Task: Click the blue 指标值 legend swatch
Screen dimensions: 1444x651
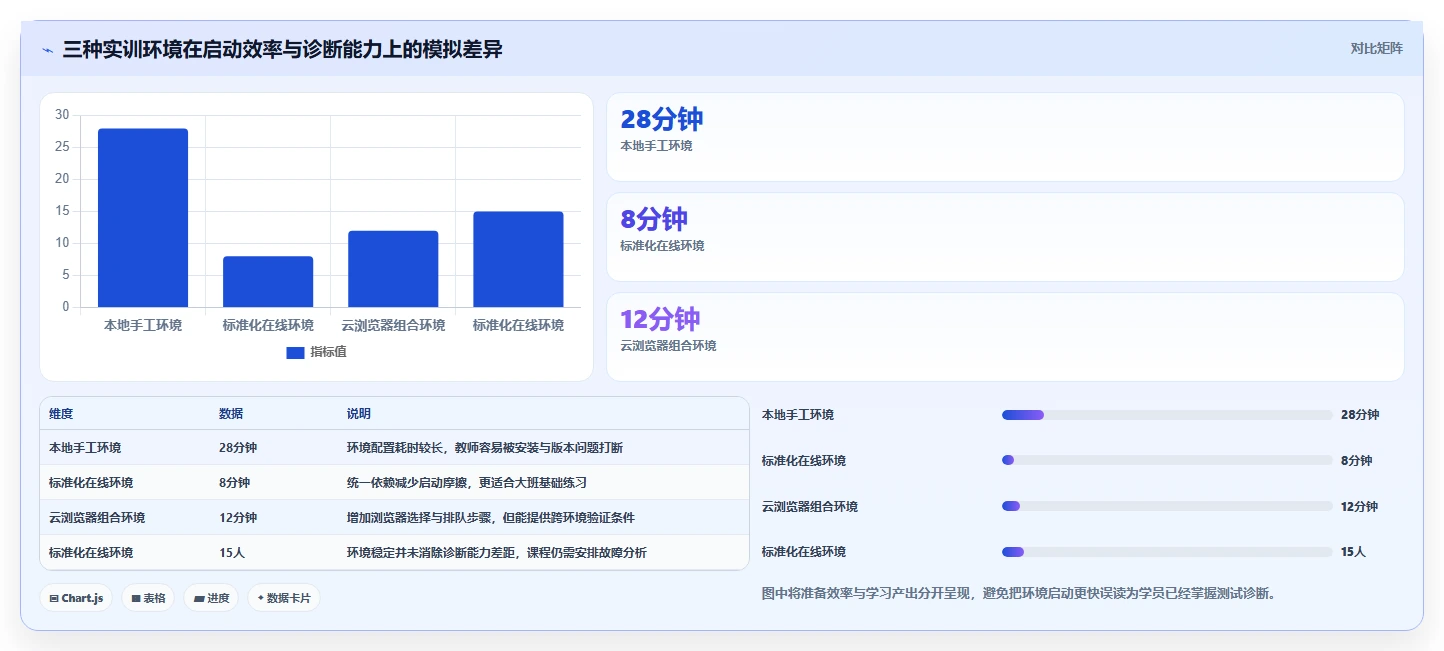Action: click(295, 353)
